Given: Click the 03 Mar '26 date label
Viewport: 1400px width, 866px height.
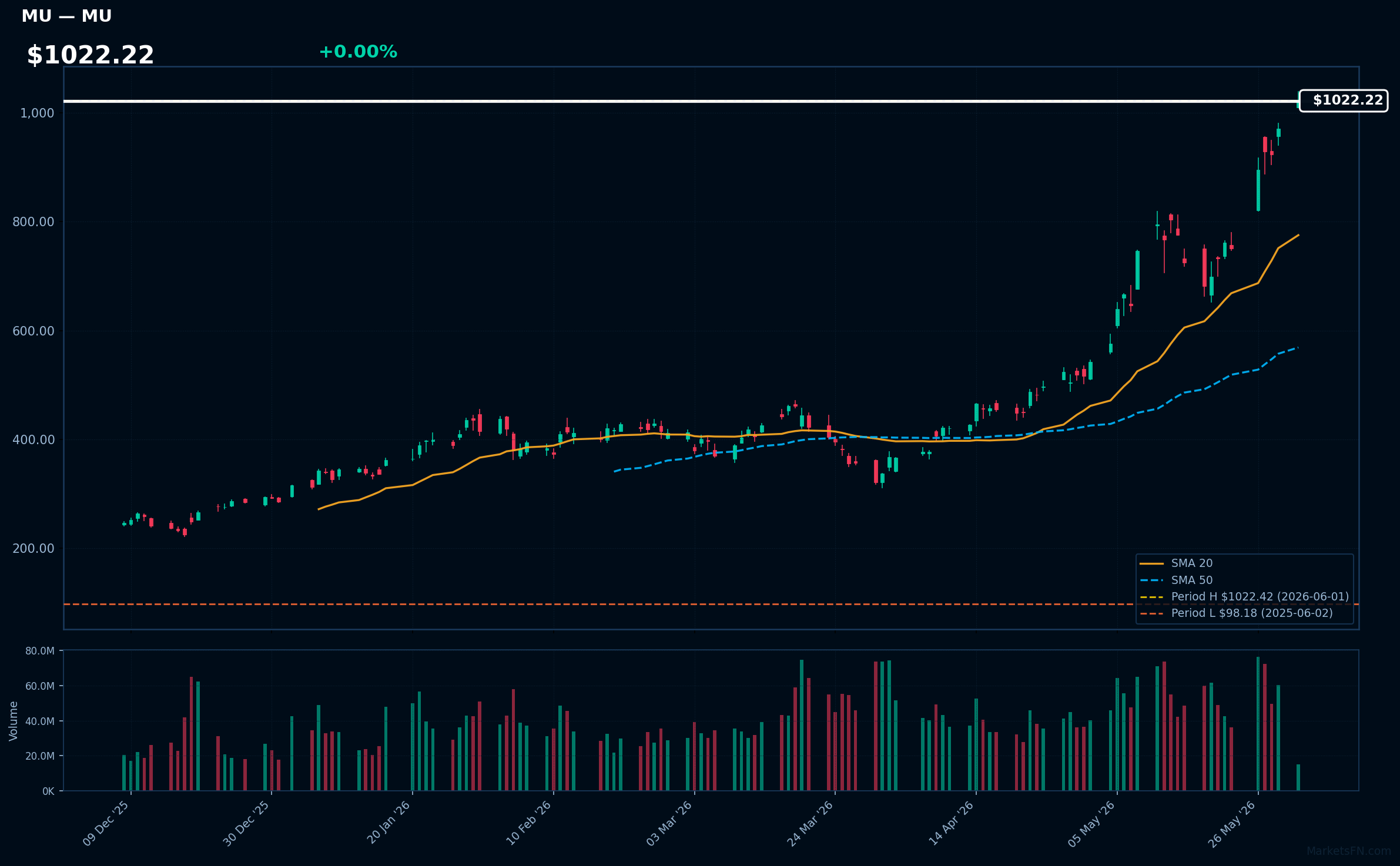Looking at the screenshot, I should (x=669, y=823).
